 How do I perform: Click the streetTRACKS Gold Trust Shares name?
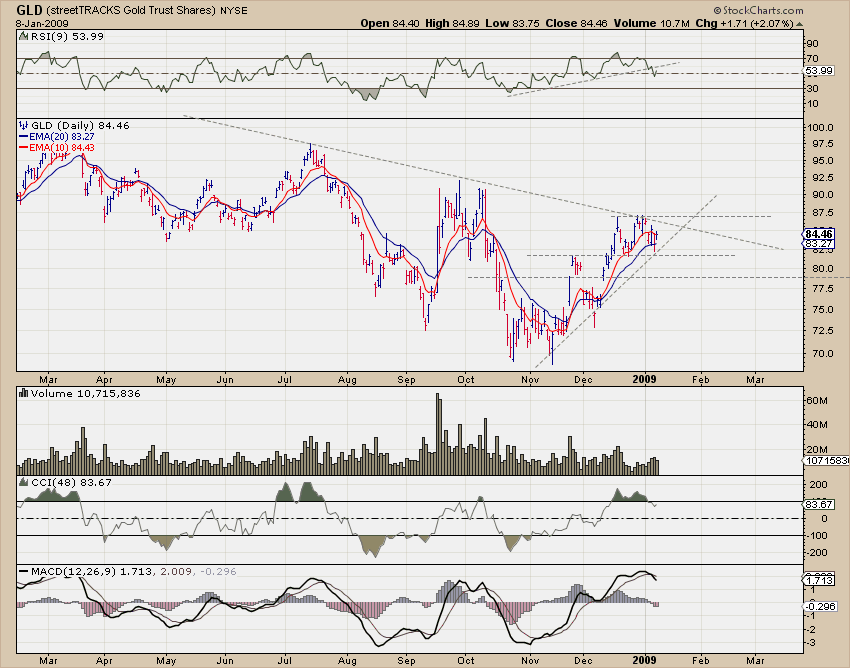(132, 10)
